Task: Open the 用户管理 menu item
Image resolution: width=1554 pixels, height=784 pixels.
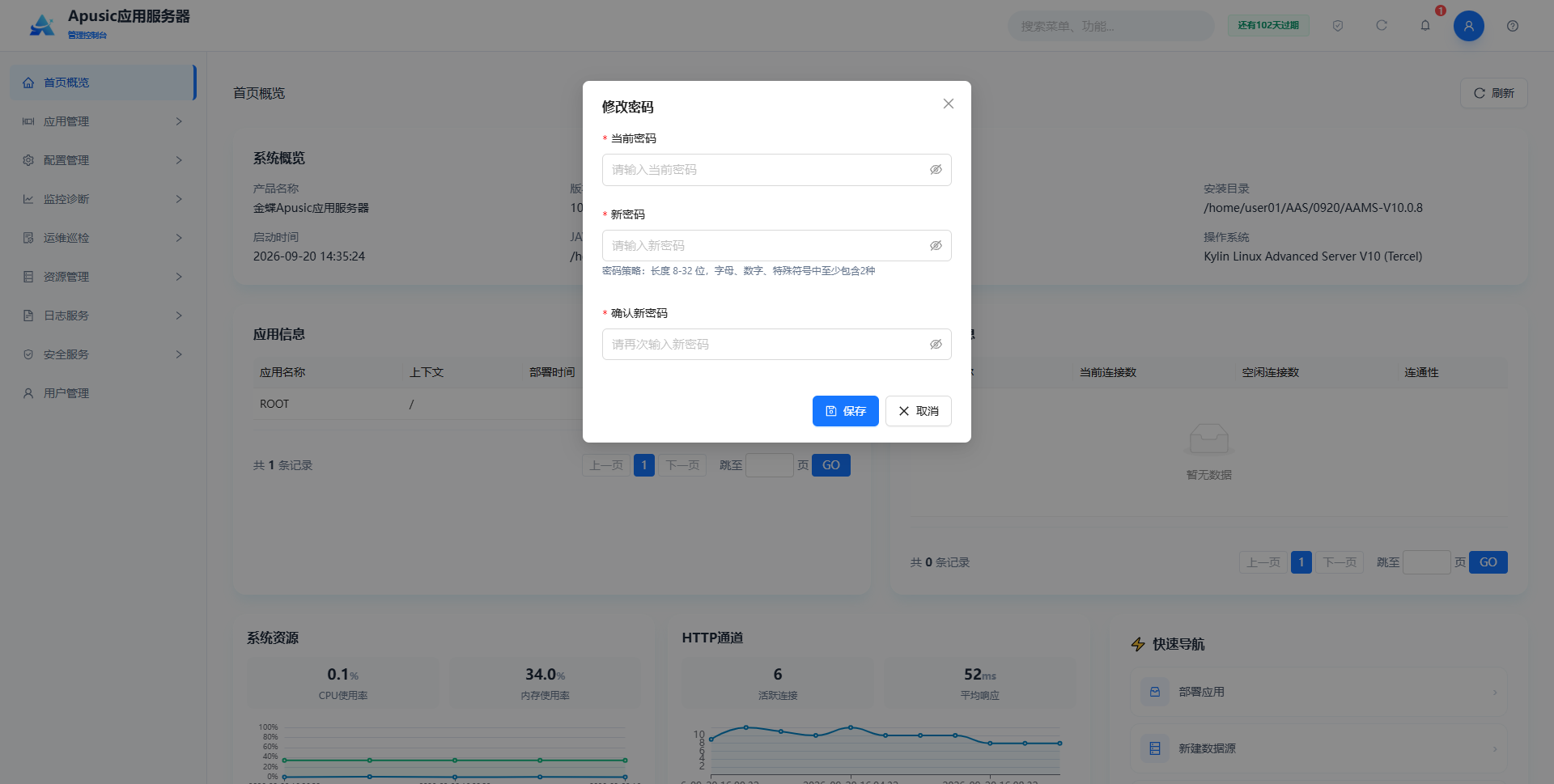Action: pos(103,393)
